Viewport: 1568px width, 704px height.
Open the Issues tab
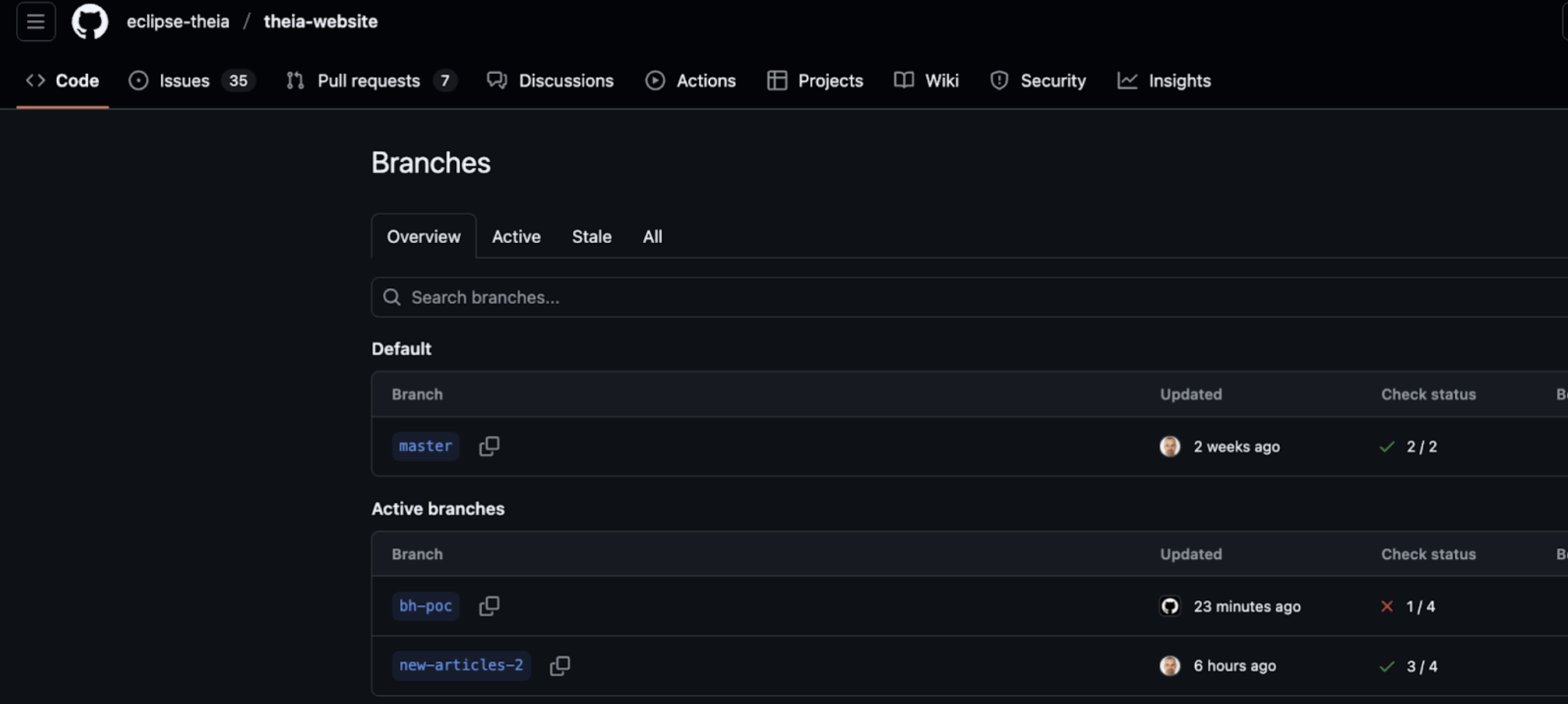coord(184,81)
